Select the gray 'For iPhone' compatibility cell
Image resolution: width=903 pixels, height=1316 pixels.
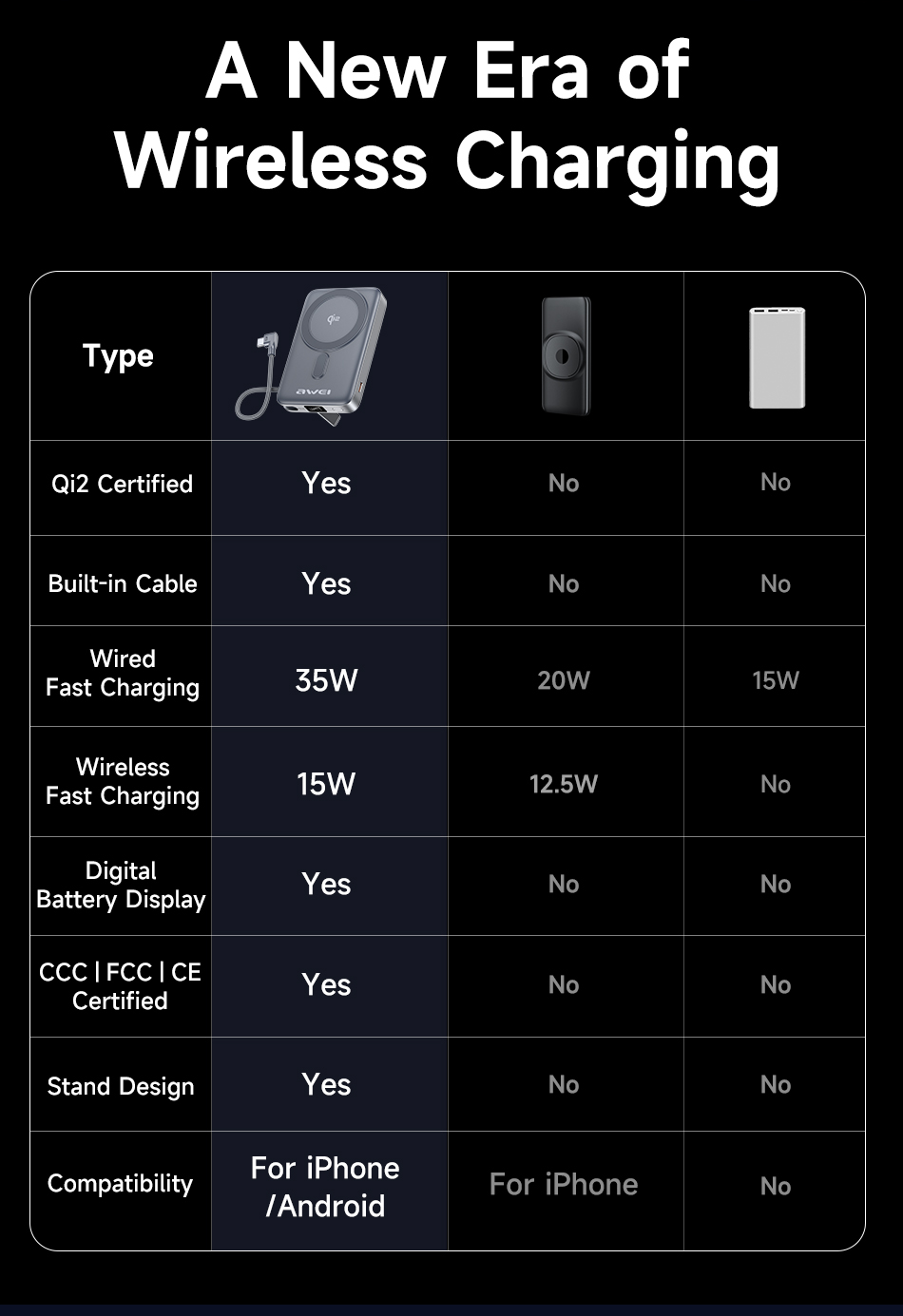pyautogui.click(x=564, y=1184)
